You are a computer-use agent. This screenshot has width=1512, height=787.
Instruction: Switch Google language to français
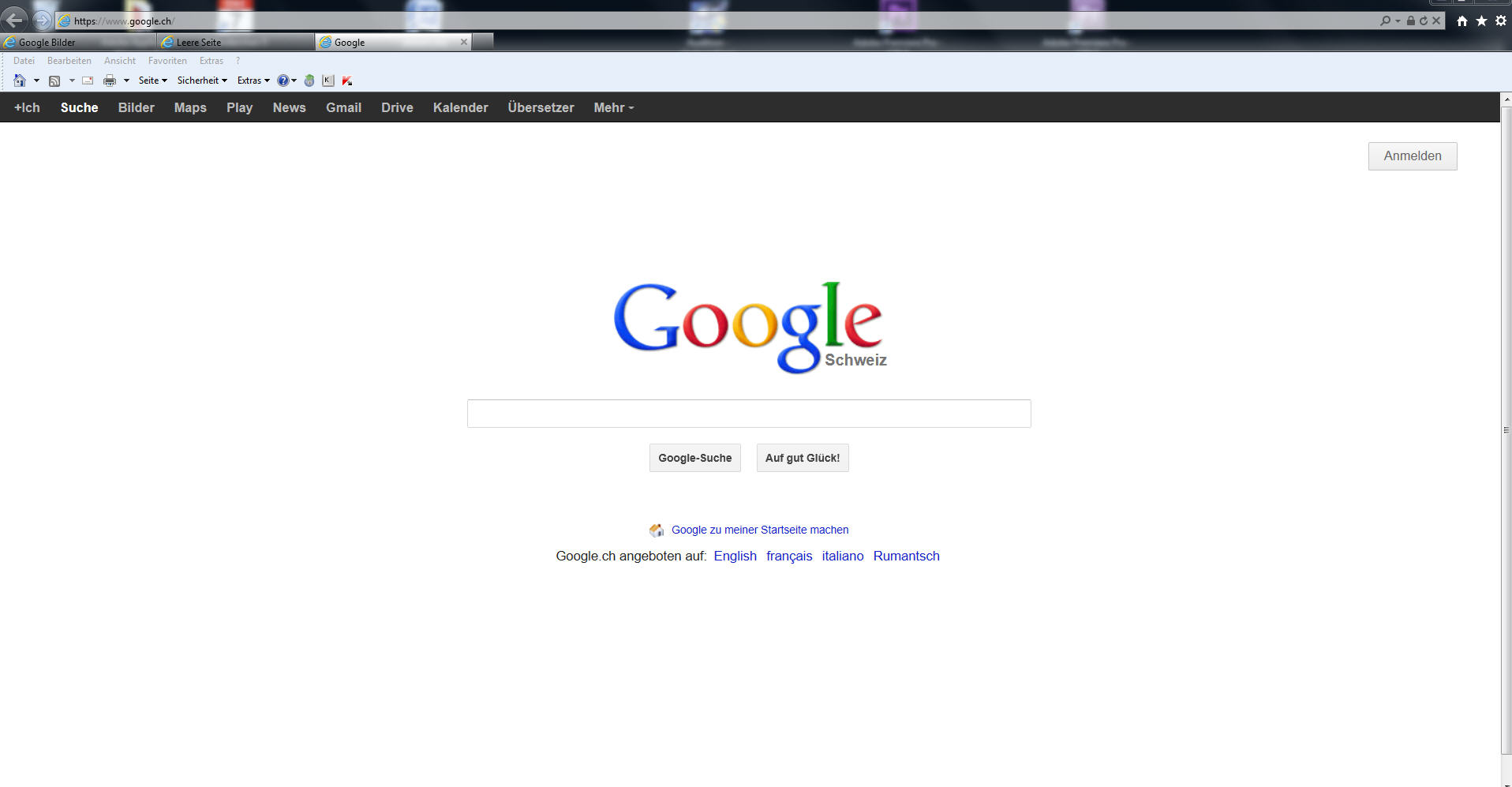pyautogui.click(x=789, y=556)
